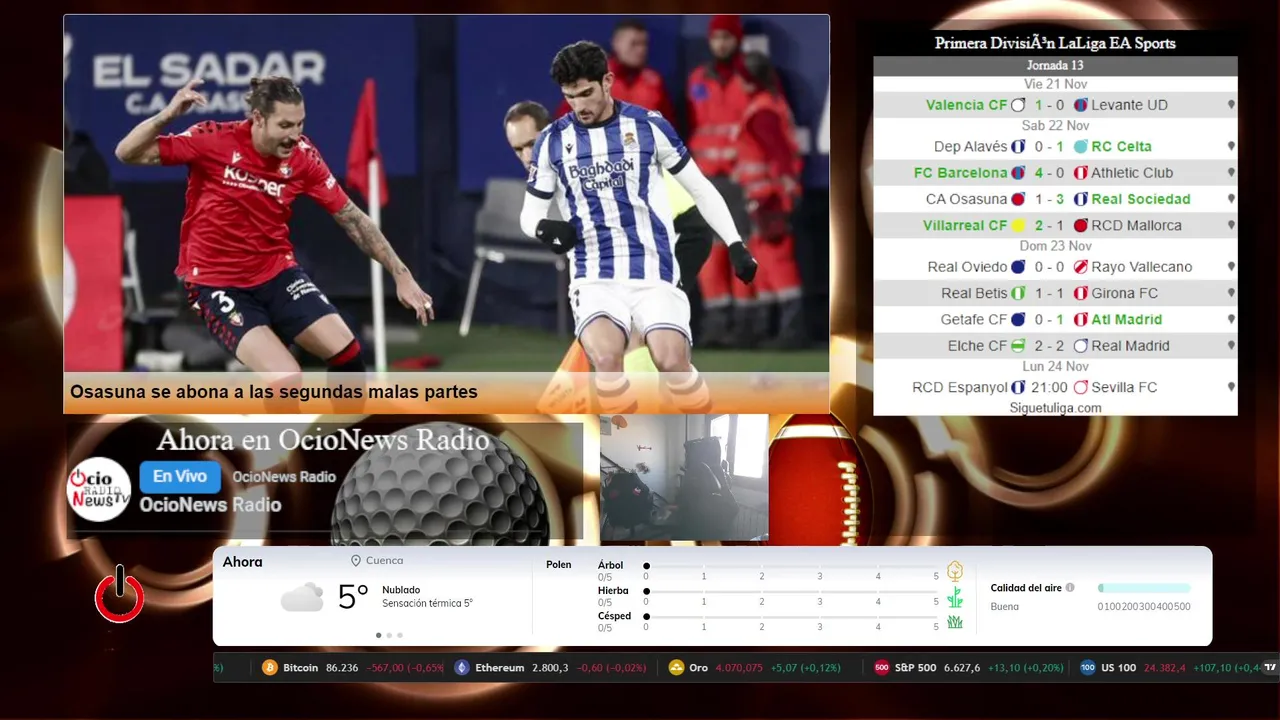Click the Oro gold icon in ticker
Viewport: 1280px width, 720px height.
click(676, 668)
